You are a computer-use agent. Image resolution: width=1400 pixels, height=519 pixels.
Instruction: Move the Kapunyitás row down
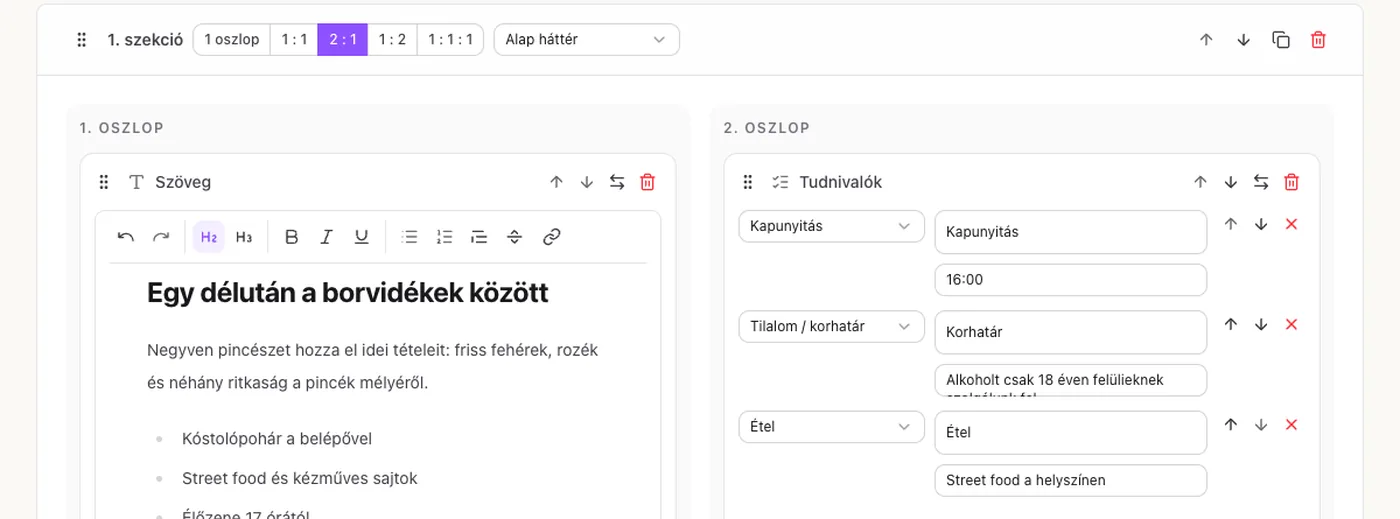coord(1261,224)
